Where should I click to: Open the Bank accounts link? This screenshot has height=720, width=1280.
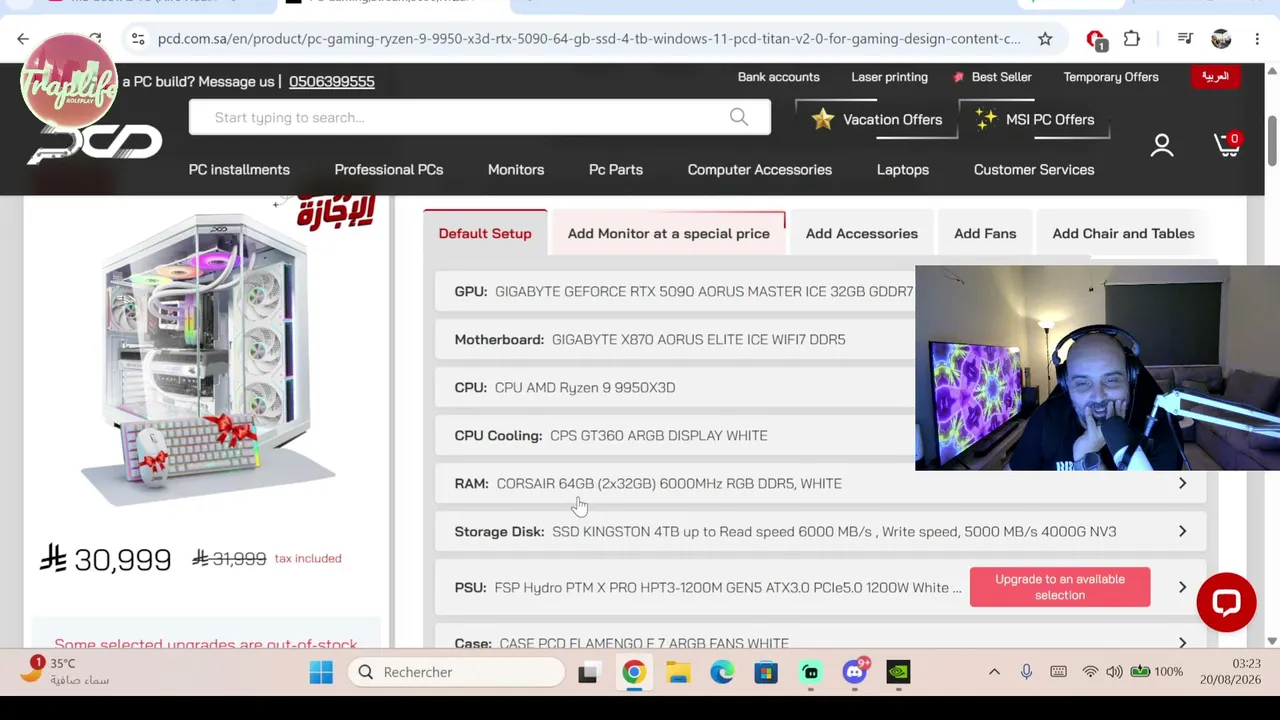coord(779,77)
